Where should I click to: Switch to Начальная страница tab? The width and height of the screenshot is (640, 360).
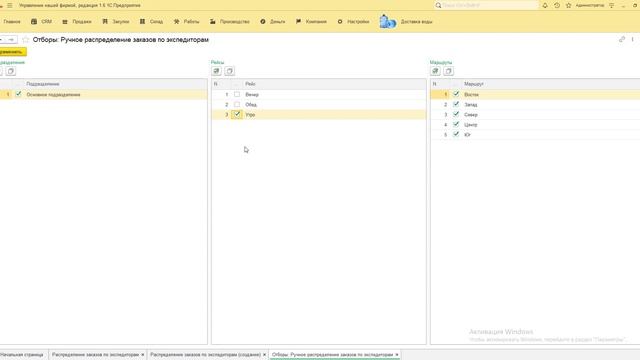(23, 355)
